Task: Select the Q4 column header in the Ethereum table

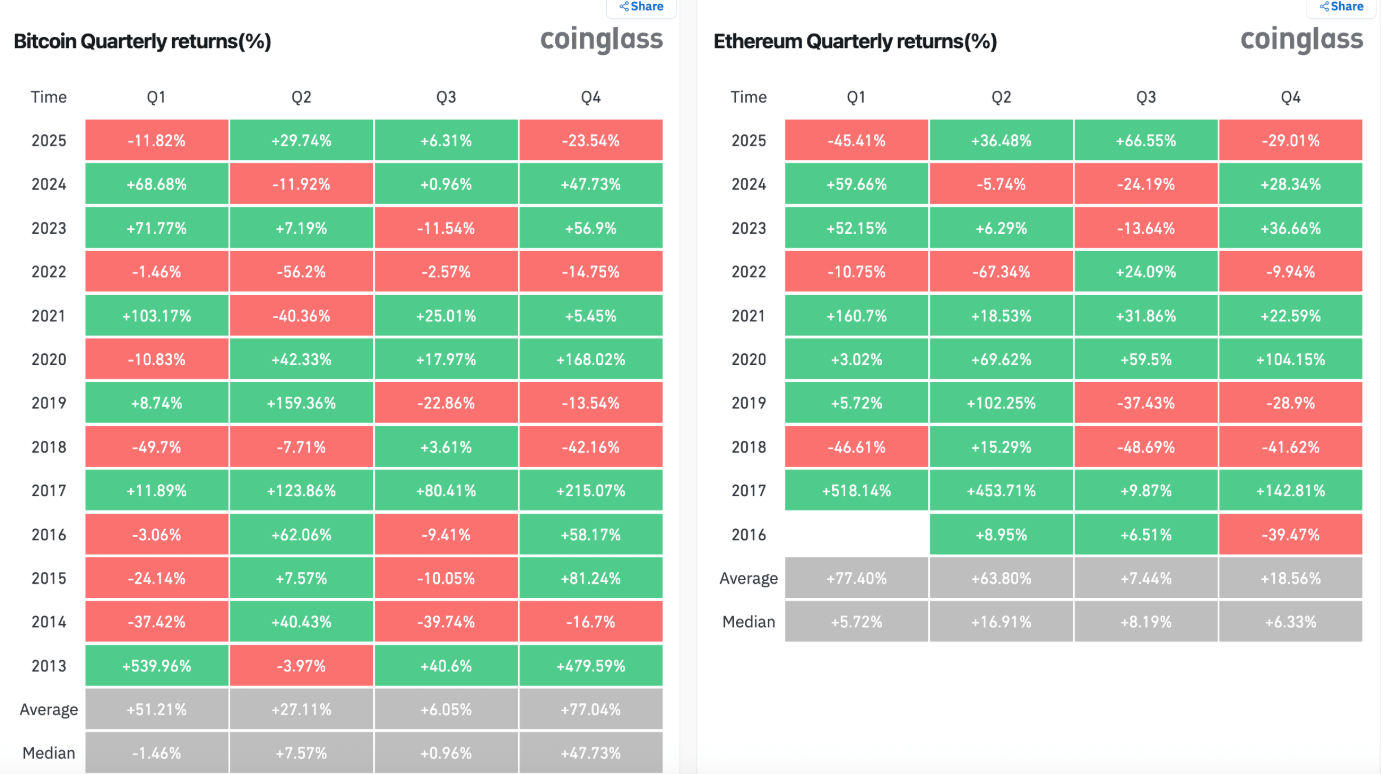Action: pos(1290,97)
